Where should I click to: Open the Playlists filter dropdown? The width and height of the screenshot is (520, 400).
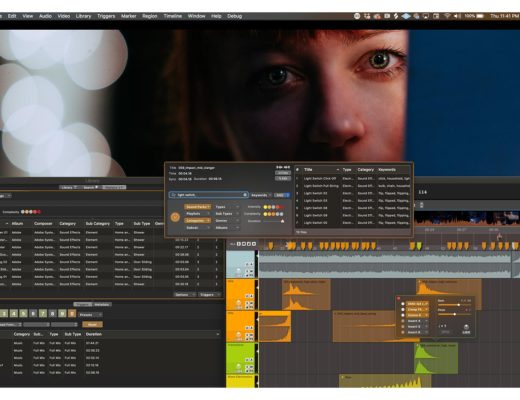198,214
